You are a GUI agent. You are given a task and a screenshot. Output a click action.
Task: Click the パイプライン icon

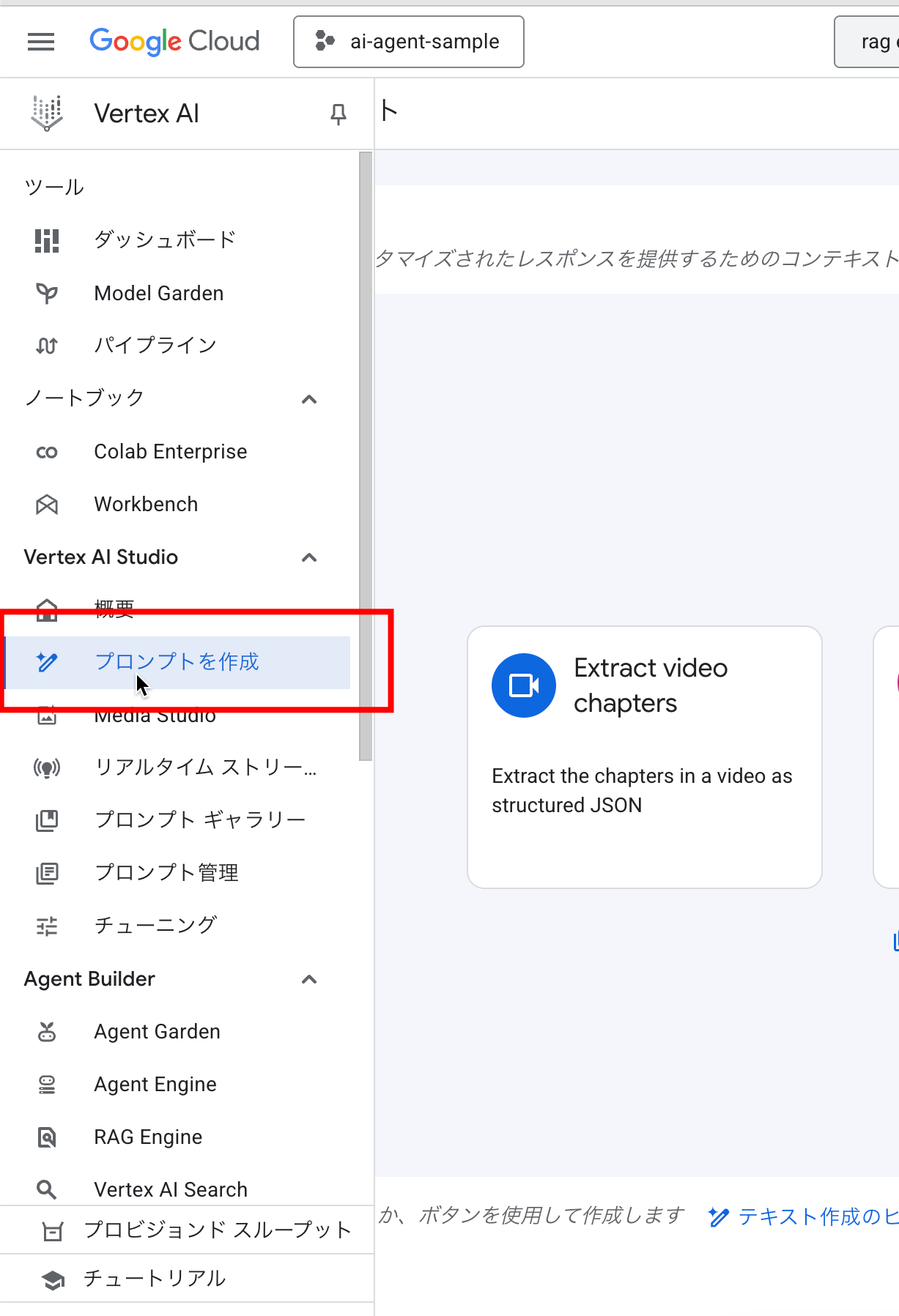pos(47,346)
